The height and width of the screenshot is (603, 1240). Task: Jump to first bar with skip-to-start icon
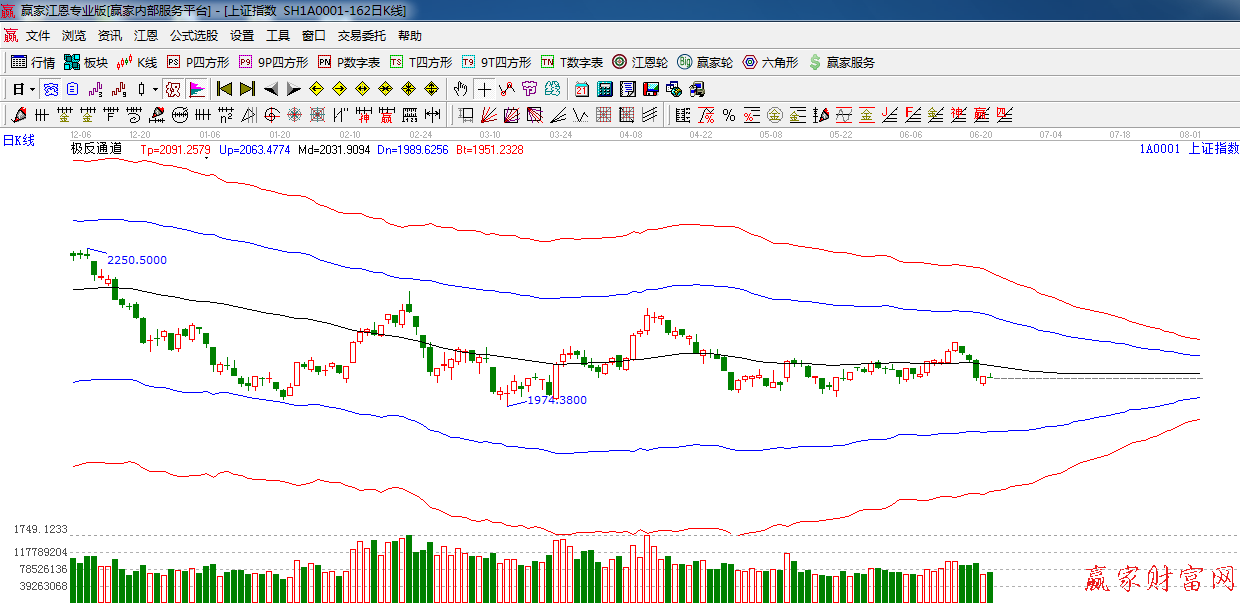click(224, 89)
